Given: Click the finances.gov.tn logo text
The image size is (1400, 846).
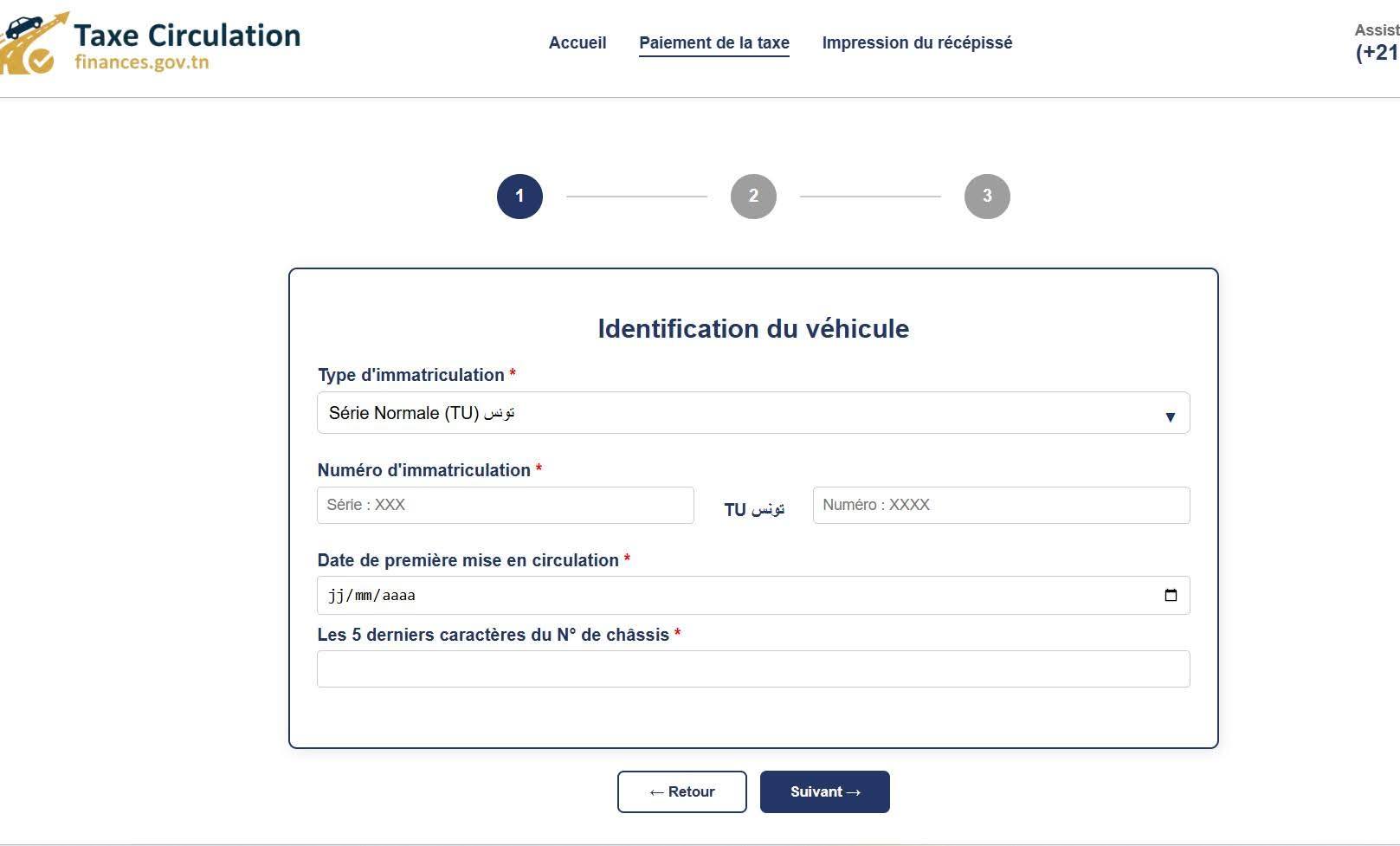Looking at the screenshot, I should tap(141, 62).
